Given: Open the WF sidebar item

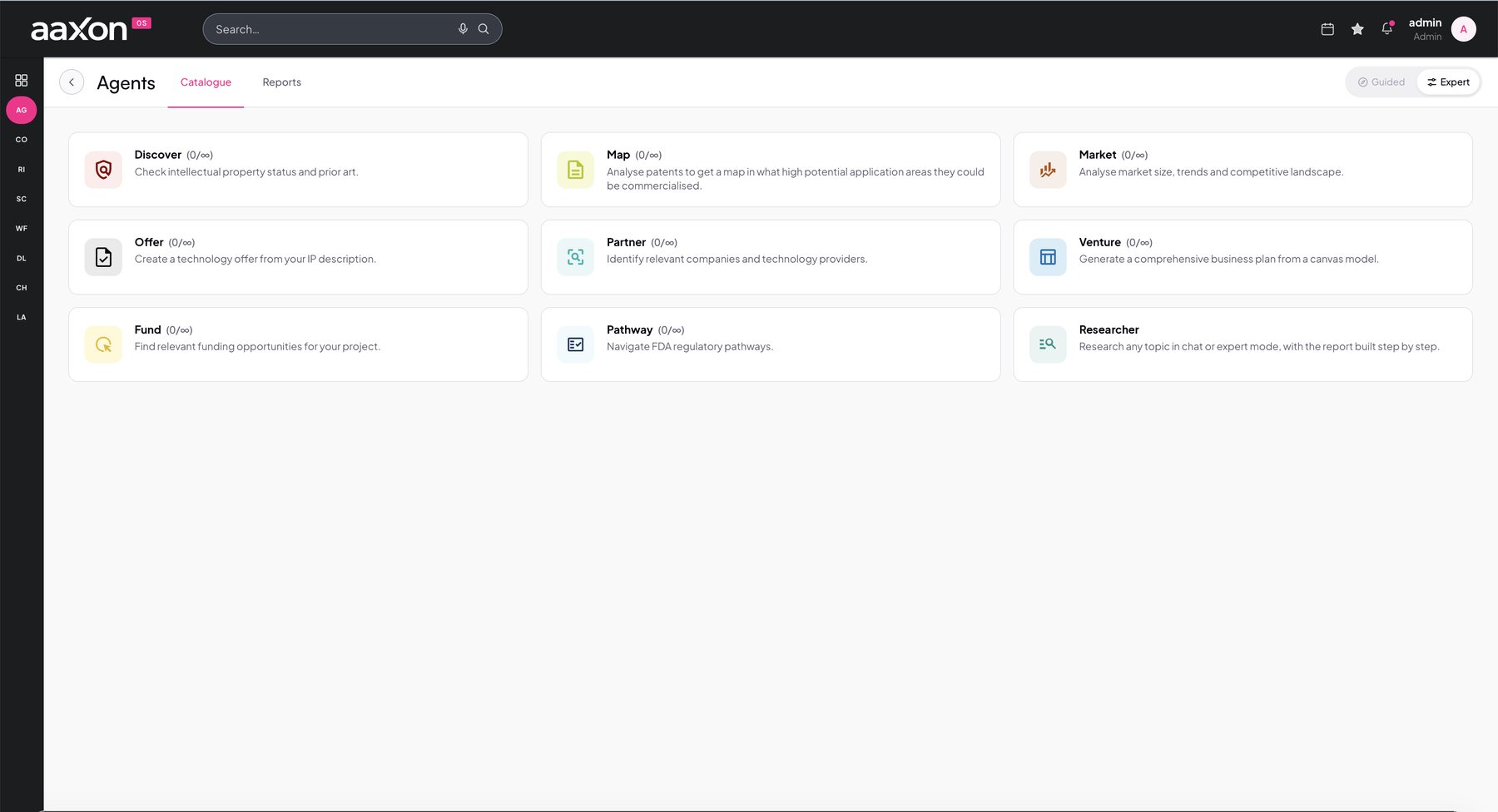Looking at the screenshot, I should 22,229.
